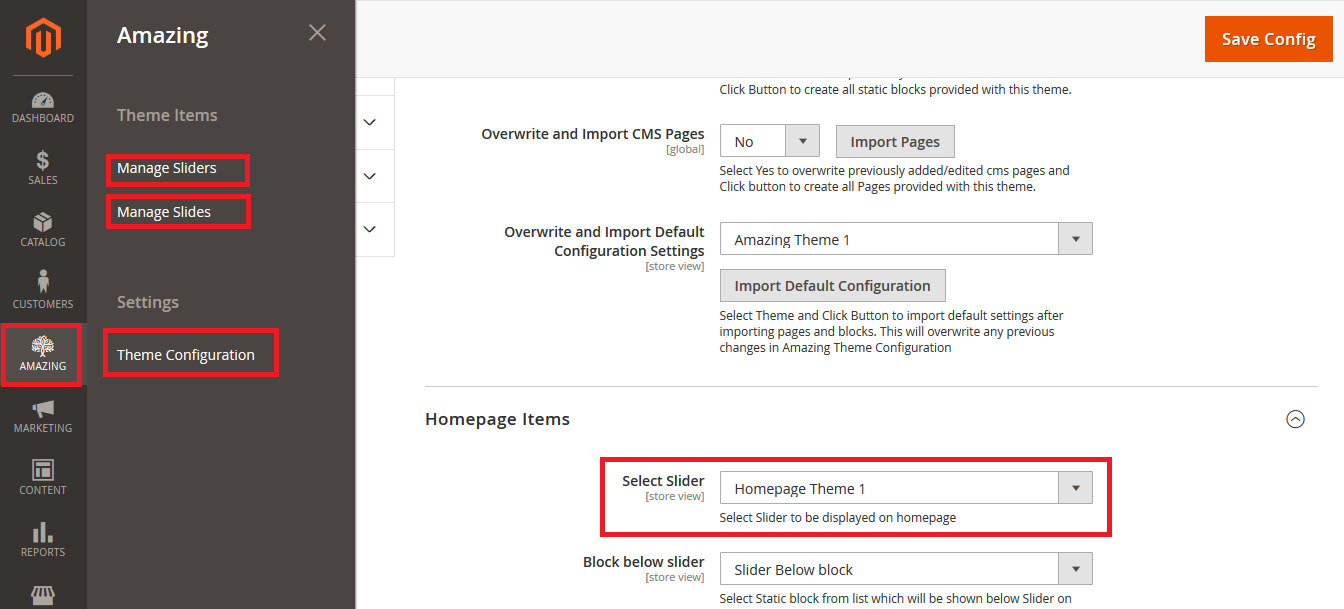Click 'Select Slider to be displayed on homepage' note
1344x609 pixels.
tap(838, 518)
